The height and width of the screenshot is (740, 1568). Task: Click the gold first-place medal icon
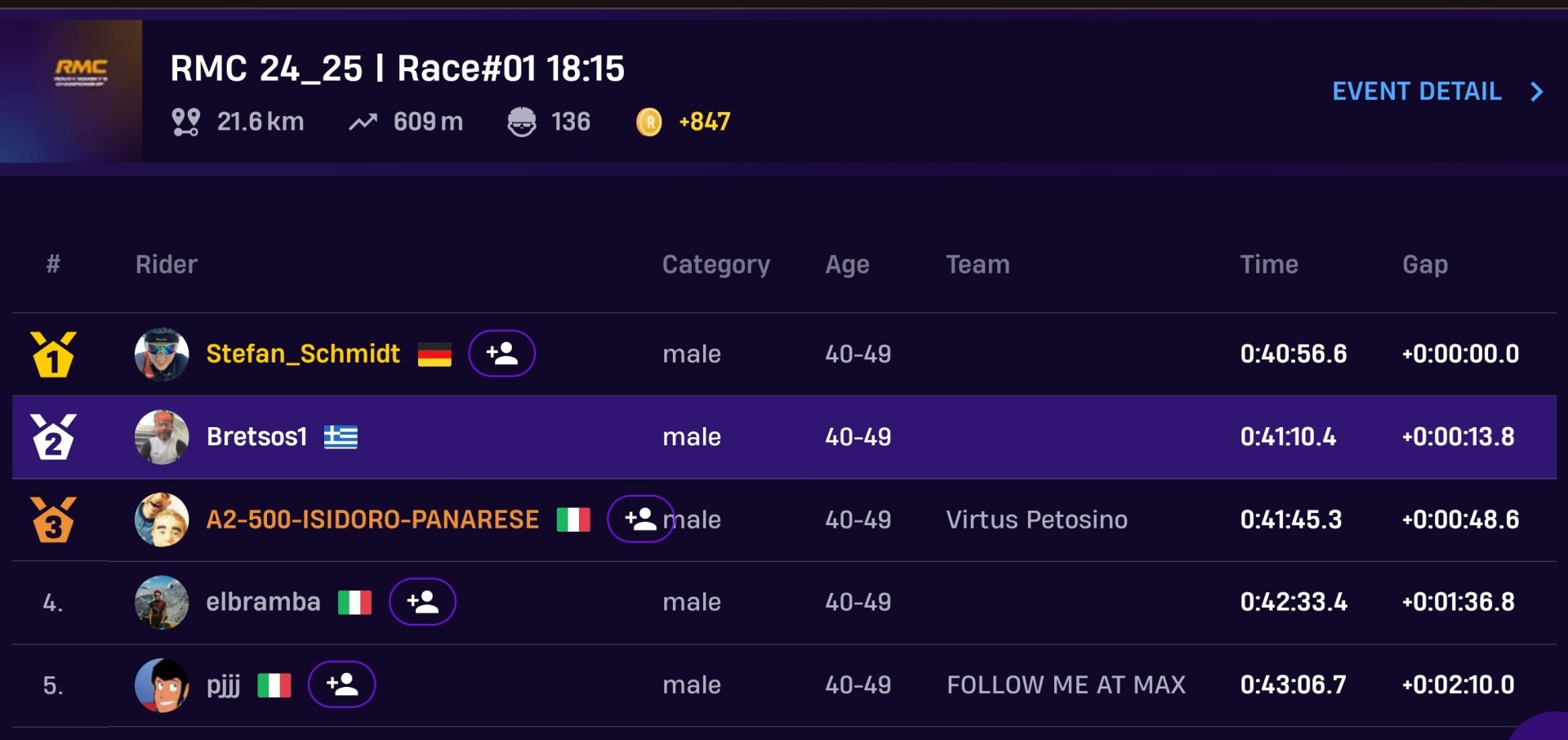click(53, 354)
